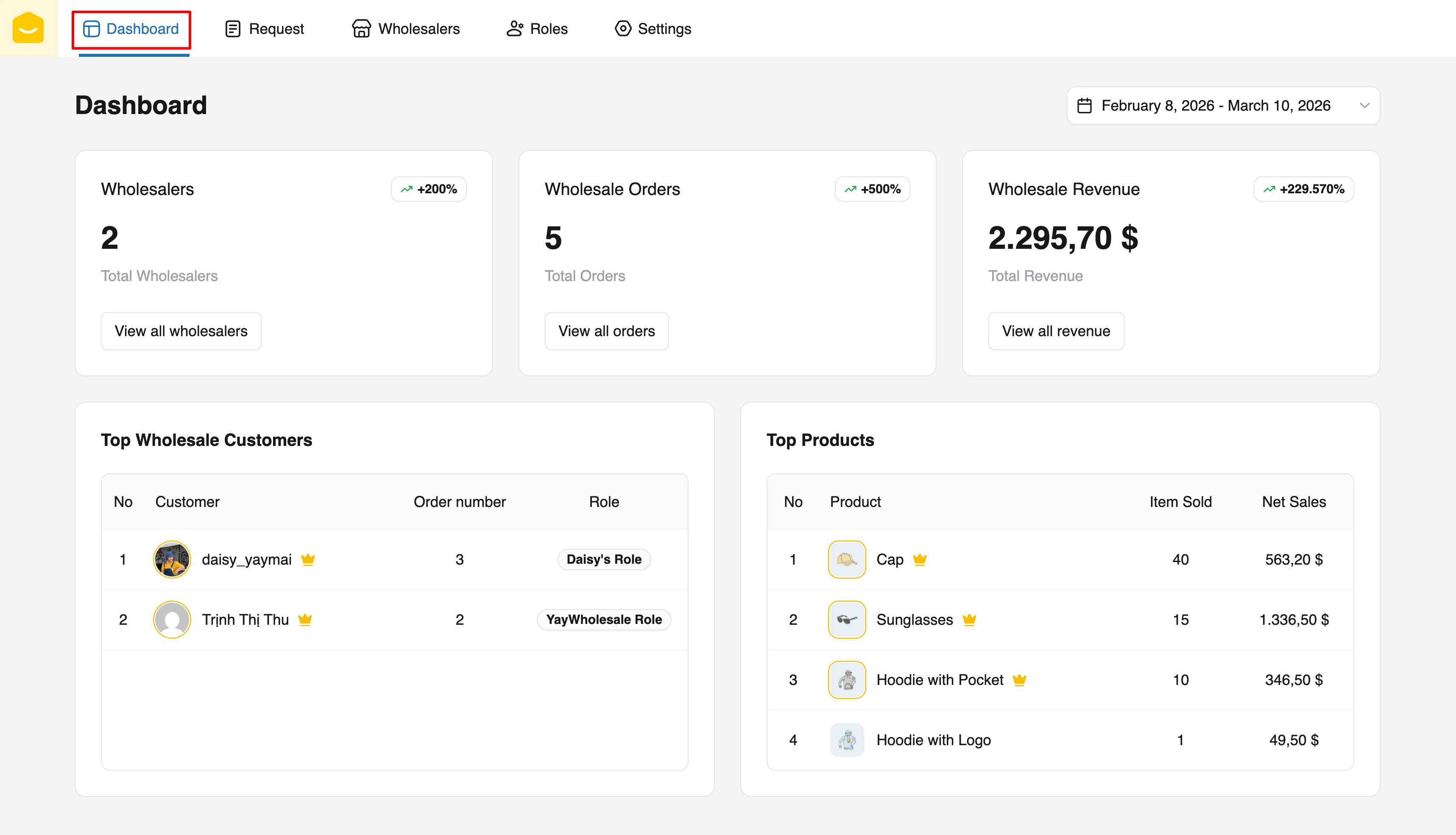Click the Cap product thumbnail

click(847, 559)
